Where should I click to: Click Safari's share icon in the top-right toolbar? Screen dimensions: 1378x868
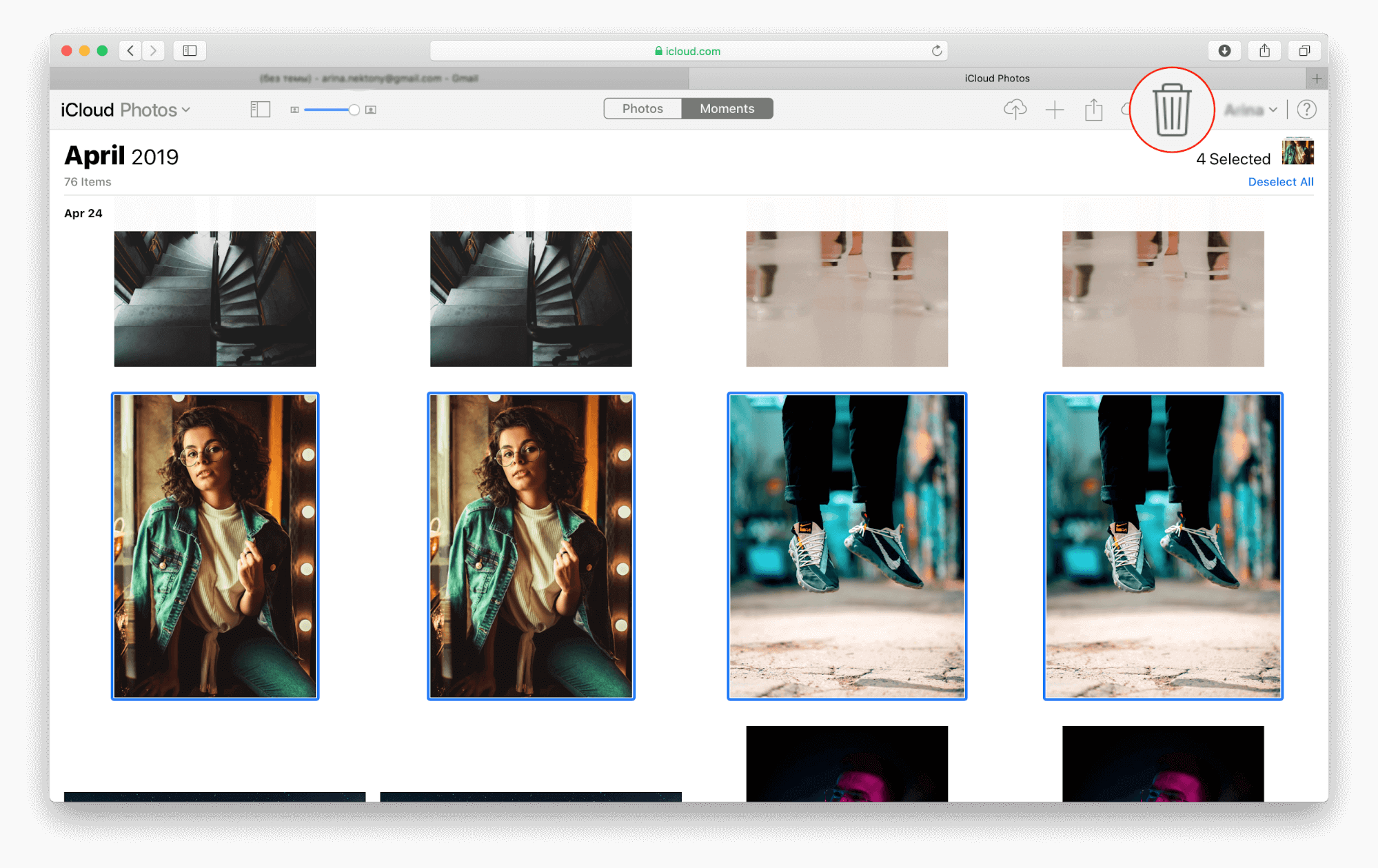(1264, 50)
